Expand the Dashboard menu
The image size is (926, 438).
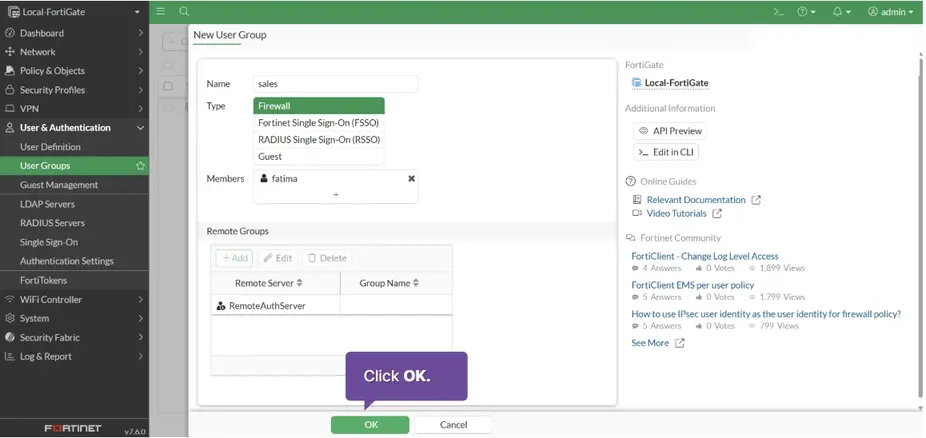coord(74,33)
